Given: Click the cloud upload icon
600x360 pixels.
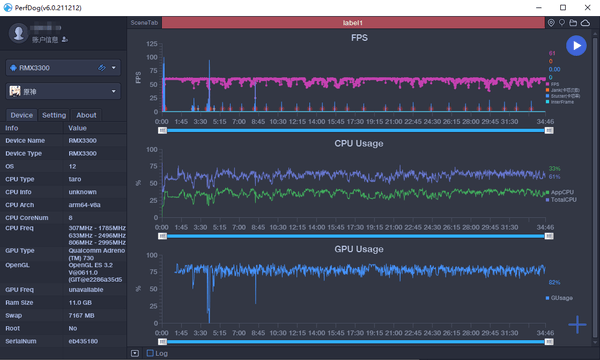Looking at the screenshot, I should [585, 23].
